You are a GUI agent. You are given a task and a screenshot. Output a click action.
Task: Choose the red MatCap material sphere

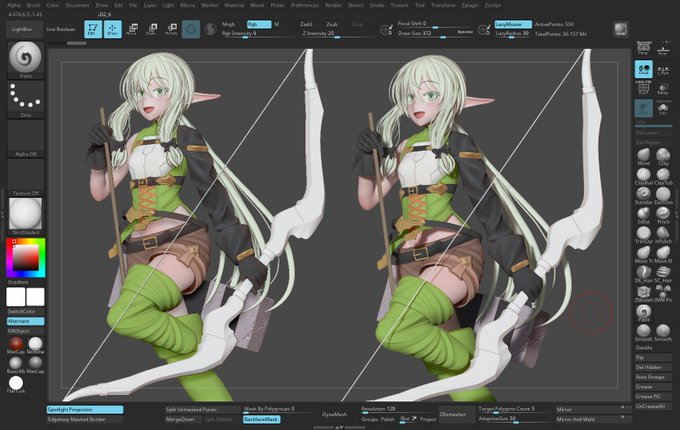[16, 345]
